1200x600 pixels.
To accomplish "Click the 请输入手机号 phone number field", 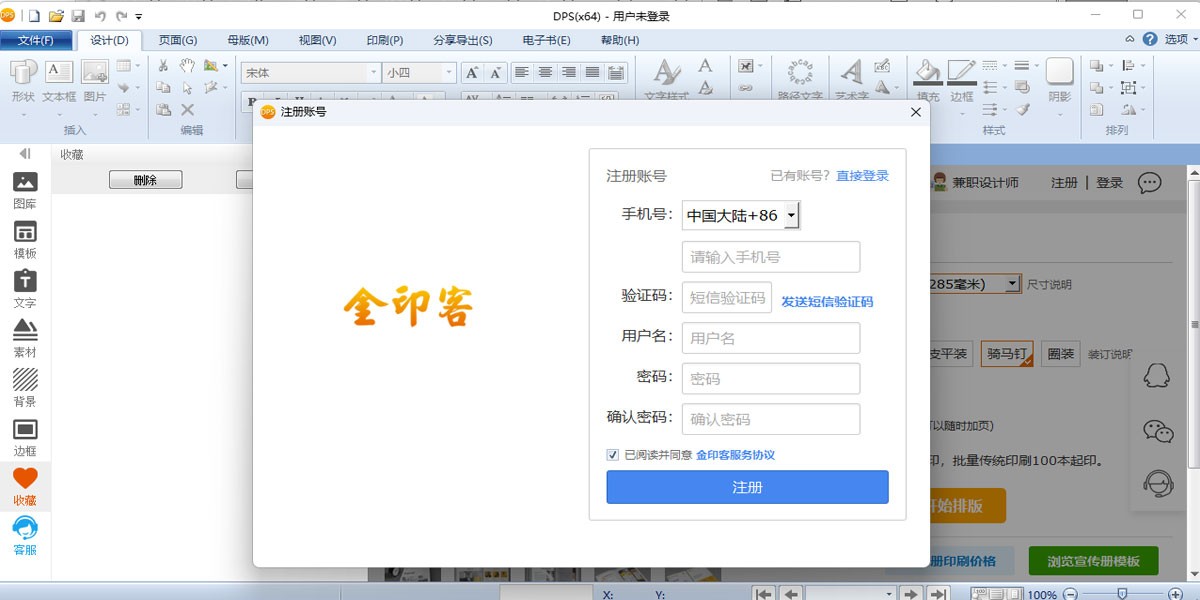I will coord(771,257).
